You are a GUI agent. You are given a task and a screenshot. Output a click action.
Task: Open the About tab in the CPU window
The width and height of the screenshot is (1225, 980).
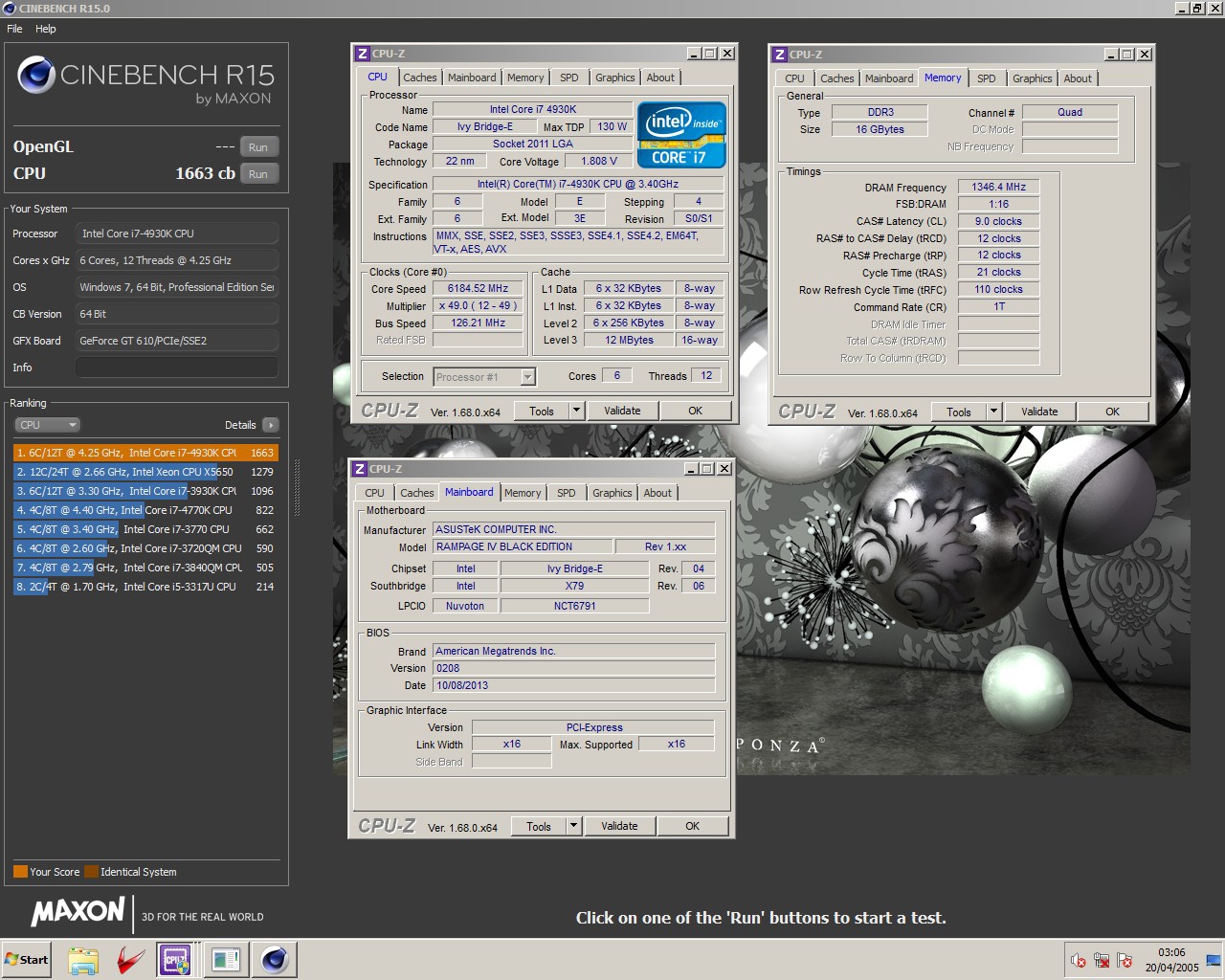pyautogui.click(x=660, y=78)
